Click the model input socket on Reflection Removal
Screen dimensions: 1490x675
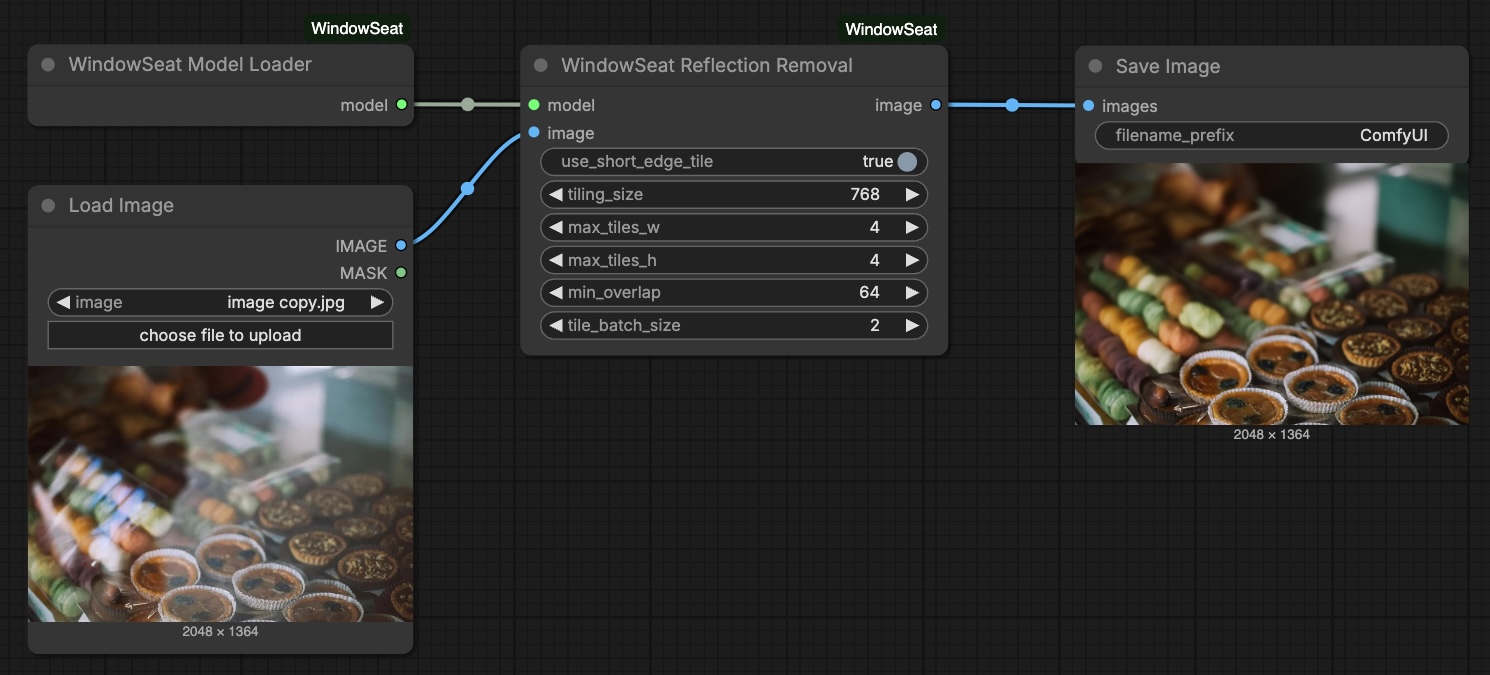[534, 104]
